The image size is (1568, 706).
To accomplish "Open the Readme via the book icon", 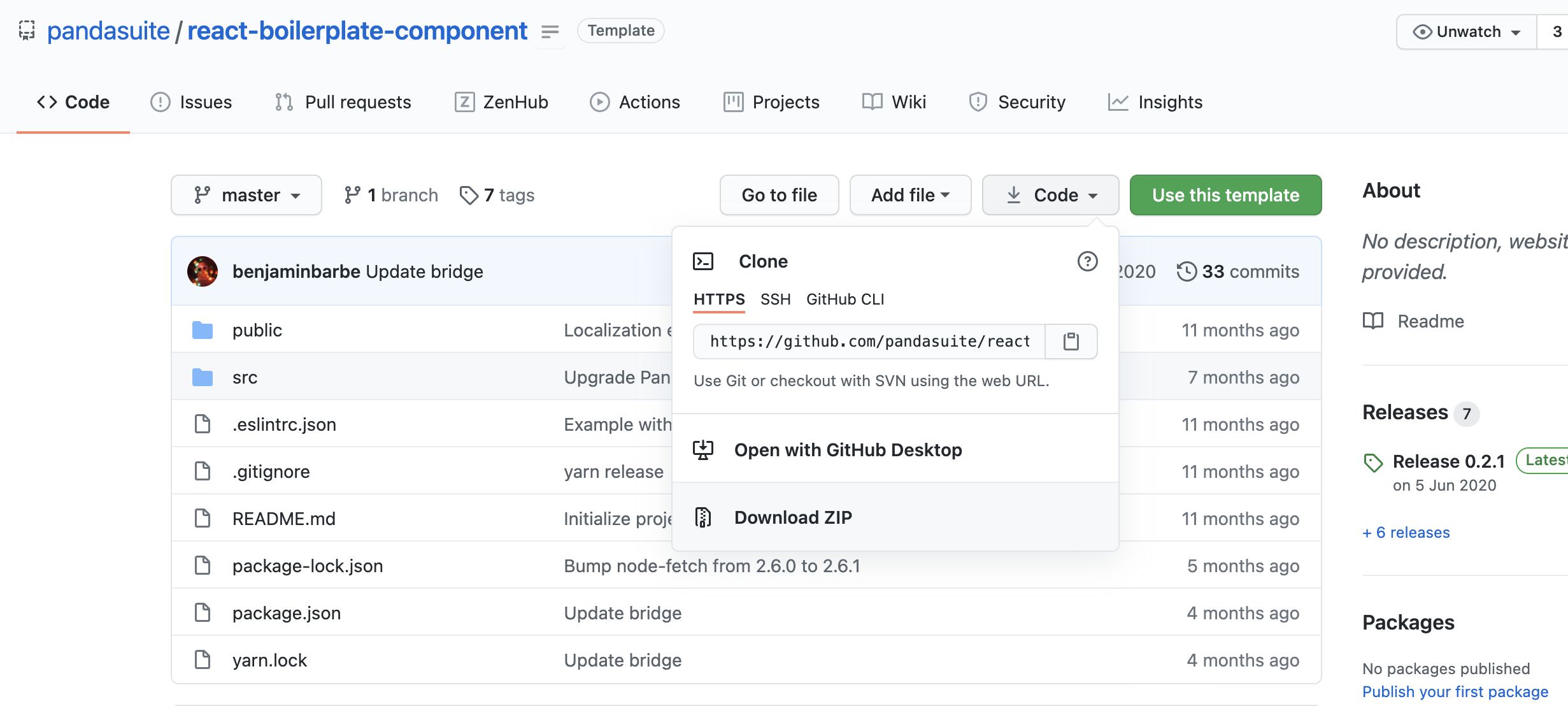I will 1373,321.
